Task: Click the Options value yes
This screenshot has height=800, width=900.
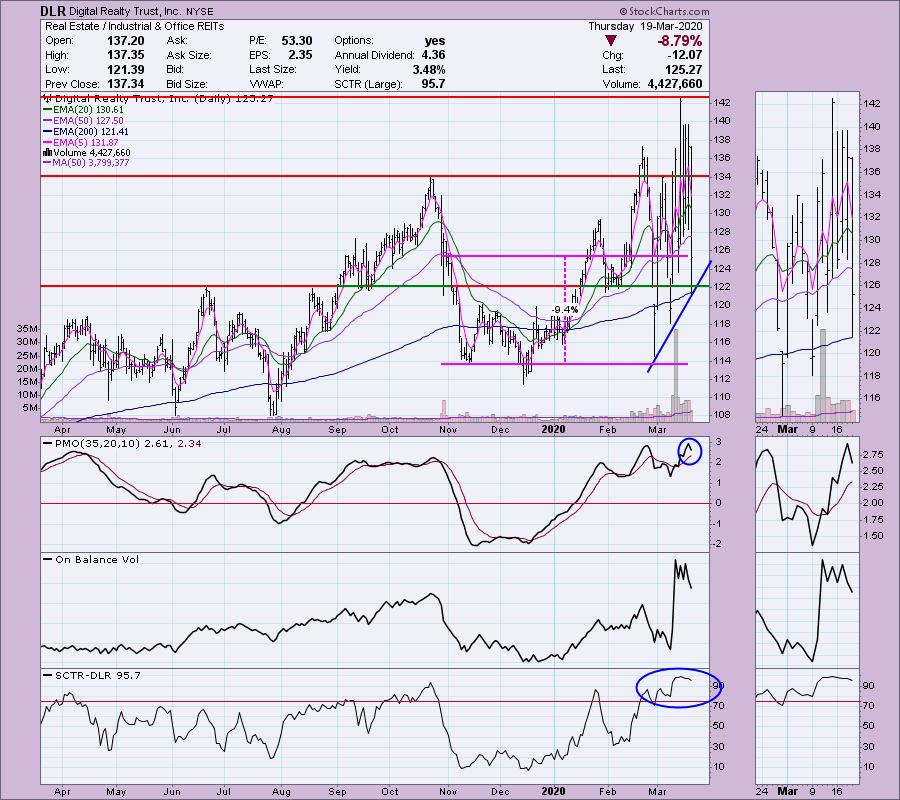Action: point(435,41)
